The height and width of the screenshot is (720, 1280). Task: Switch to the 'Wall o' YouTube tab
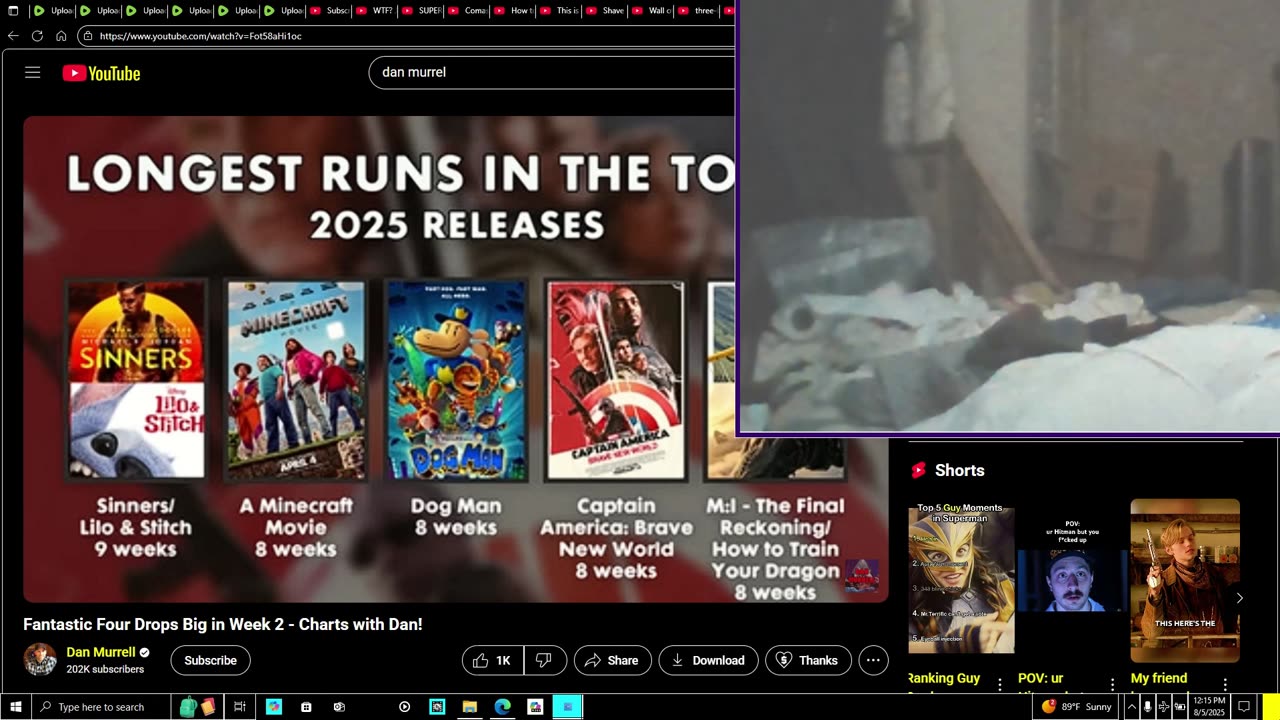tap(652, 11)
